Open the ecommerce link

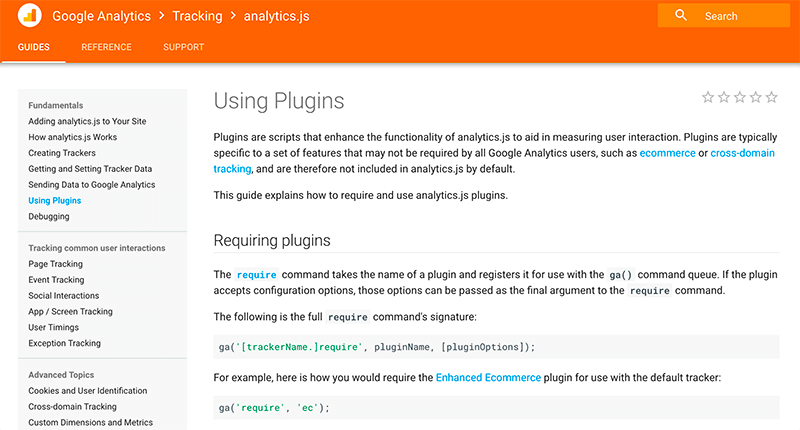667,153
